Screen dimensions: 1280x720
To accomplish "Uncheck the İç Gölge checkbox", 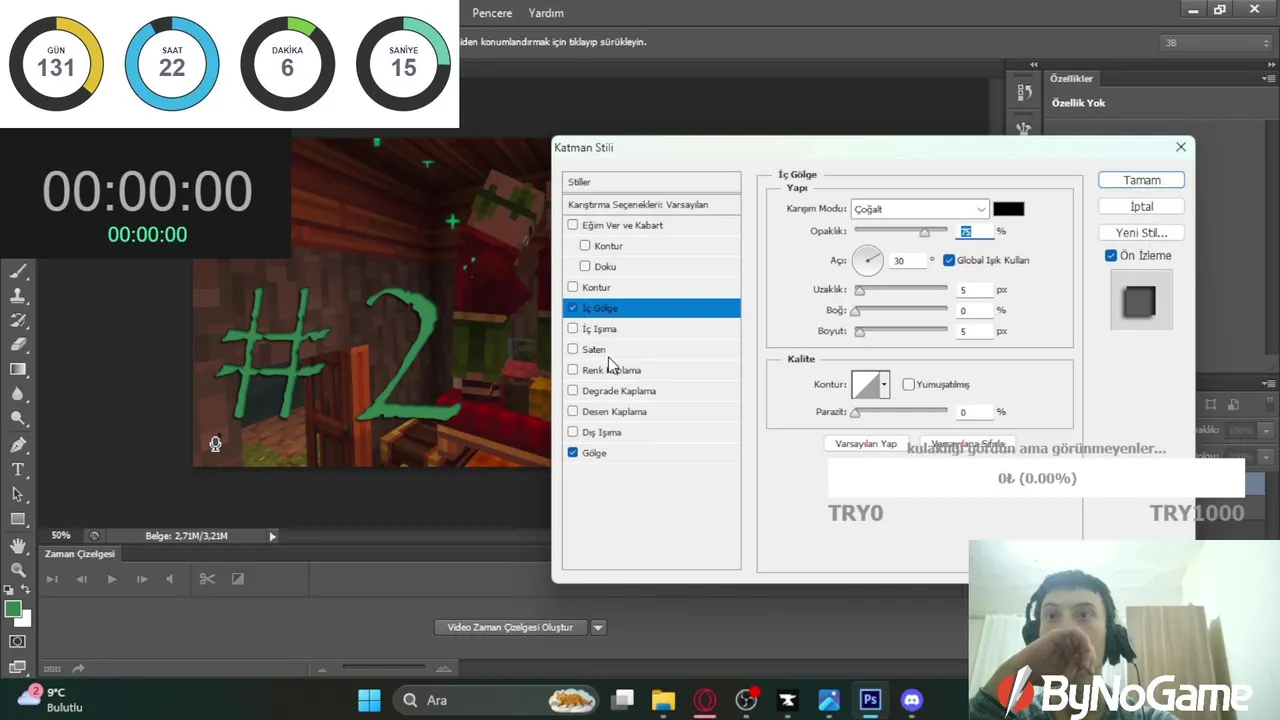I will coord(573,308).
